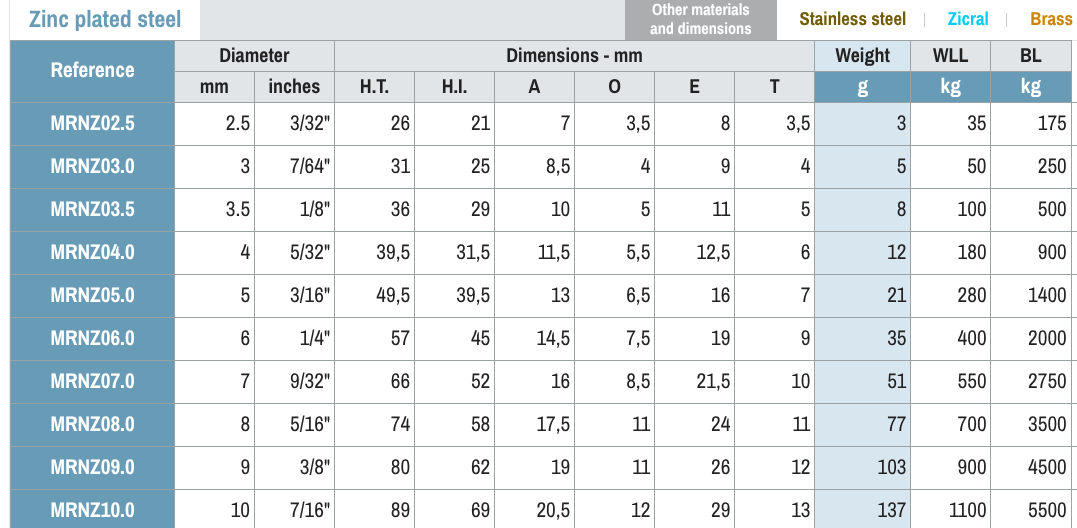
Task: Select reference MRNZ08.0 row
Action: point(92,425)
